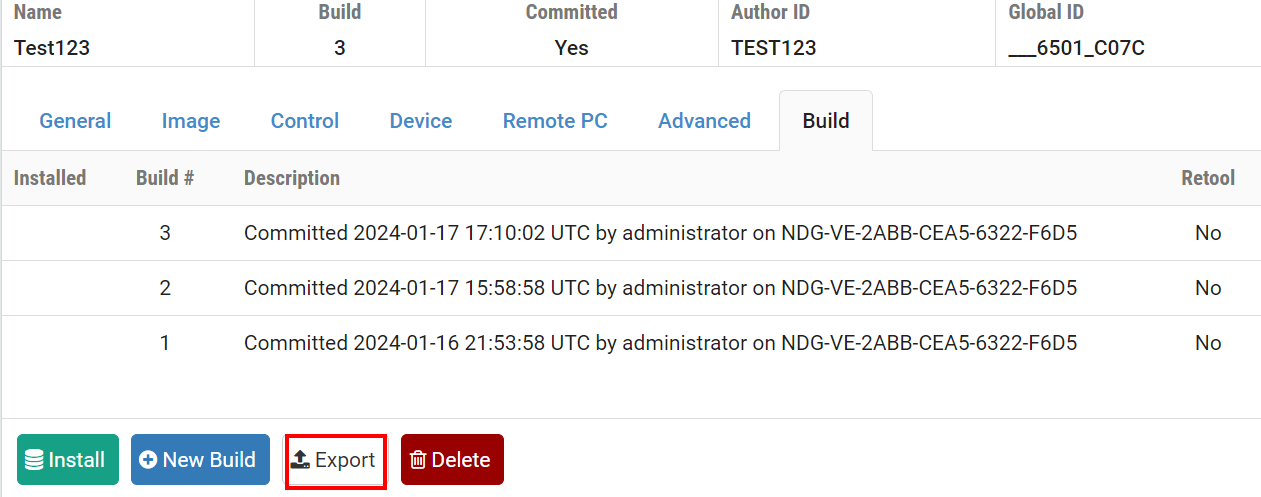
Task: Click the Global ID value
Action: tap(1076, 47)
